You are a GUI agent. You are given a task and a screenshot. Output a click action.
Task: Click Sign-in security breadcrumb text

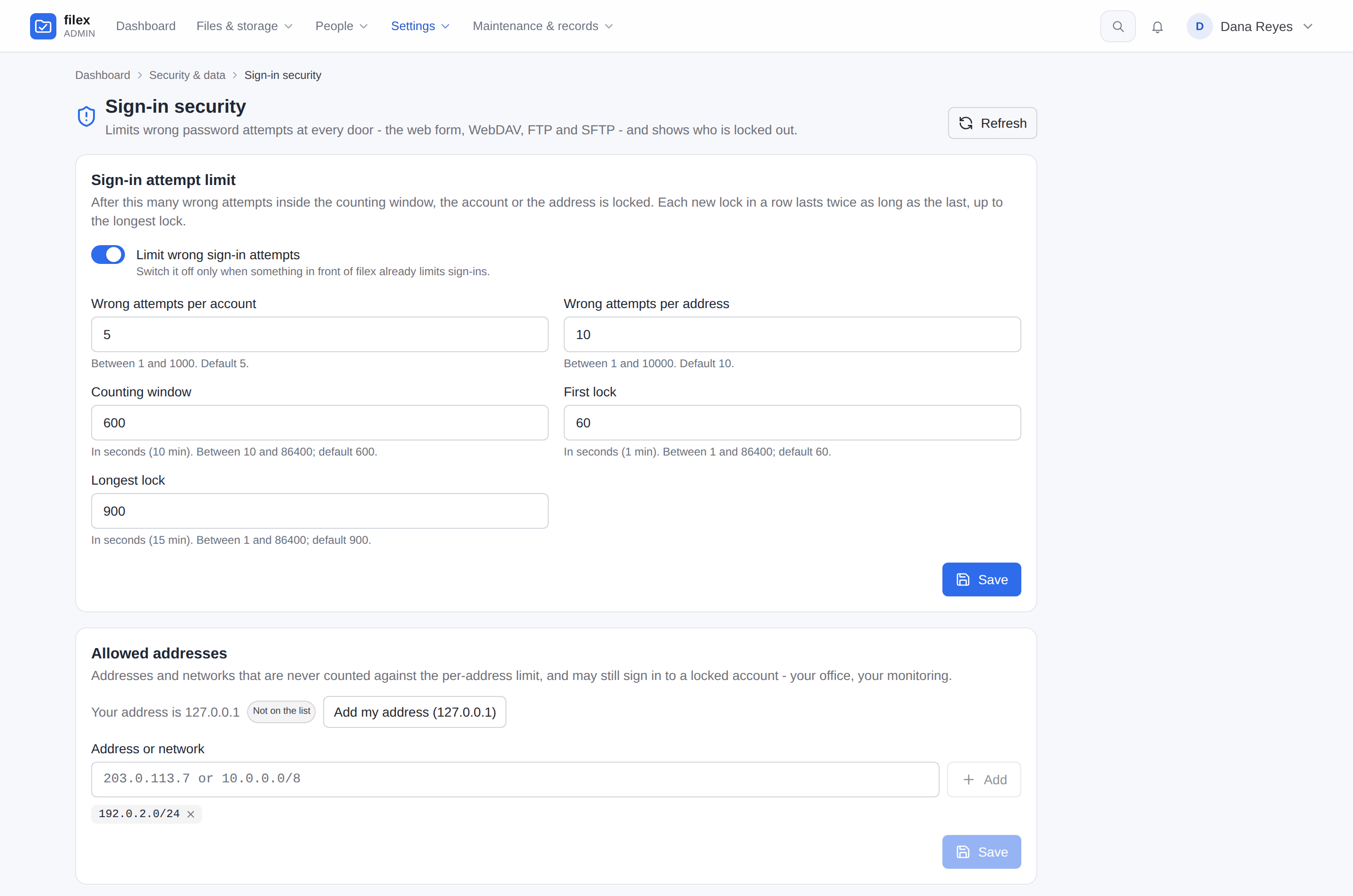click(283, 76)
